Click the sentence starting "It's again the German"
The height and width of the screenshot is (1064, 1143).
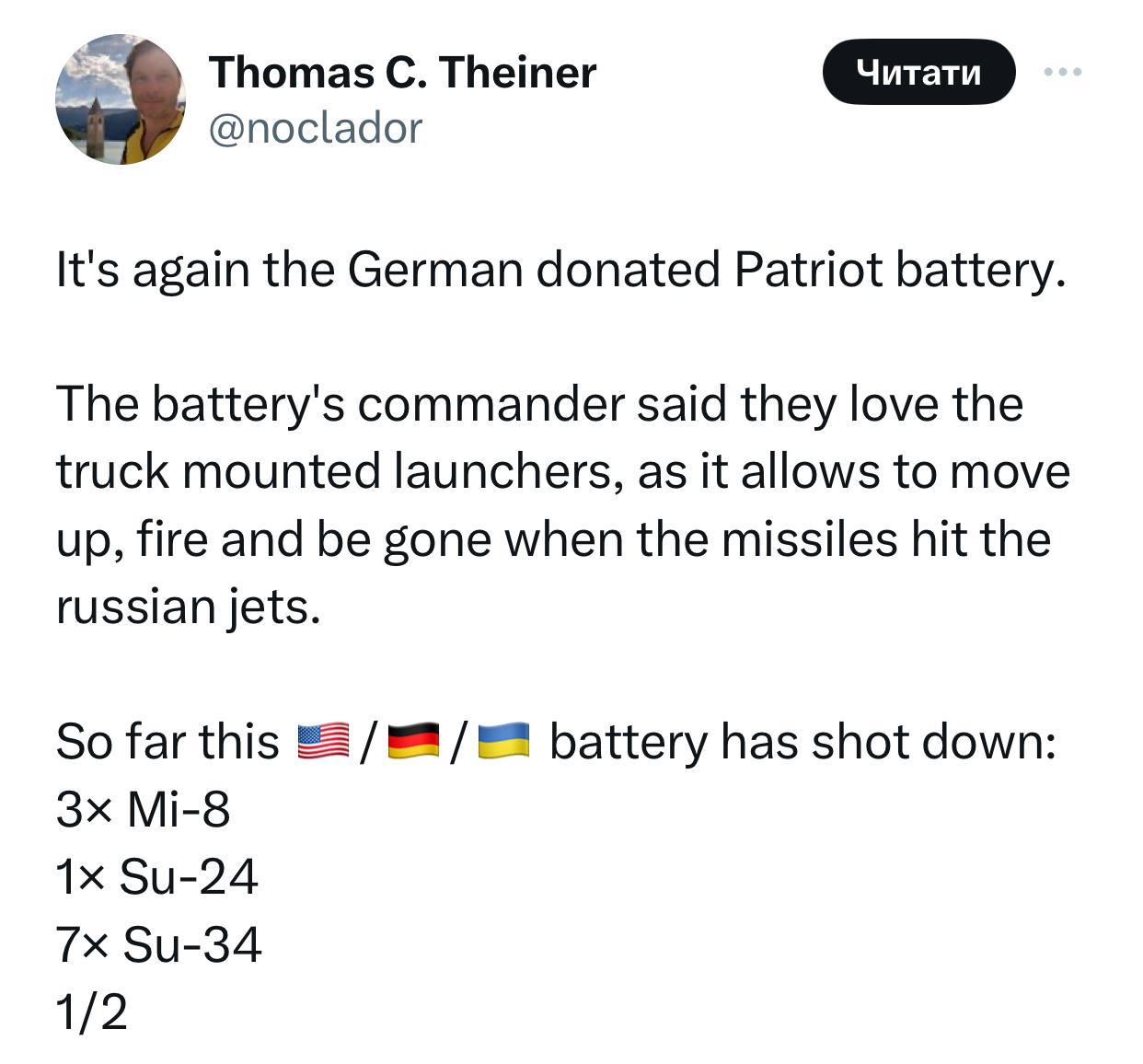560,270
